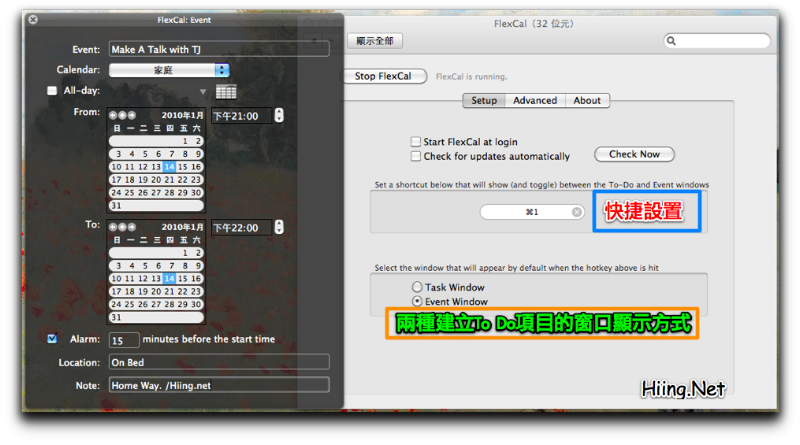Click the From time stepper arrows
The image size is (800, 445).
point(279,115)
